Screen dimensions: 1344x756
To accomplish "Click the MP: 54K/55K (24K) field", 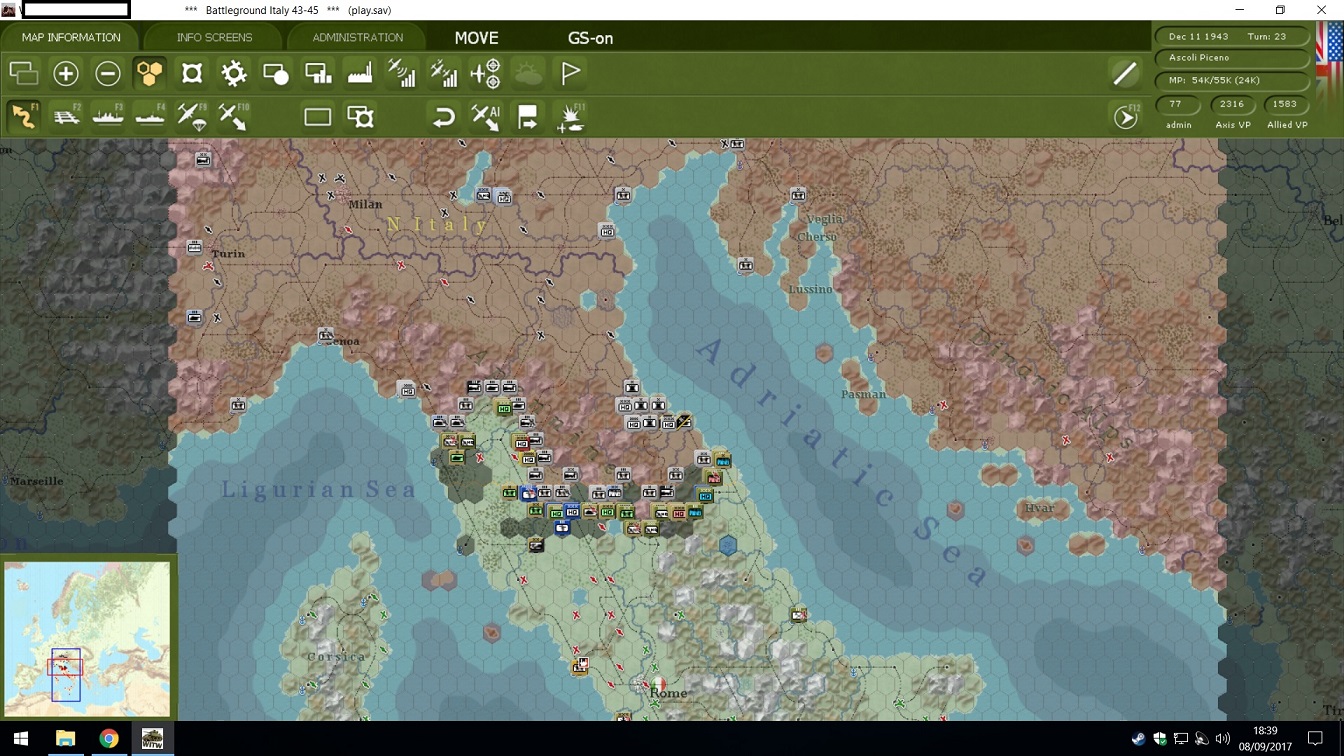I will pos(1233,80).
